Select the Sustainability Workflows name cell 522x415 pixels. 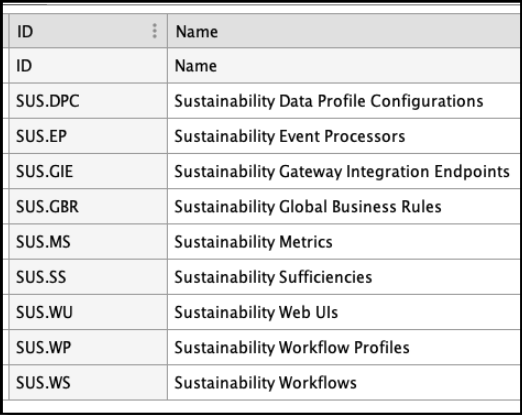coord(345,382)
